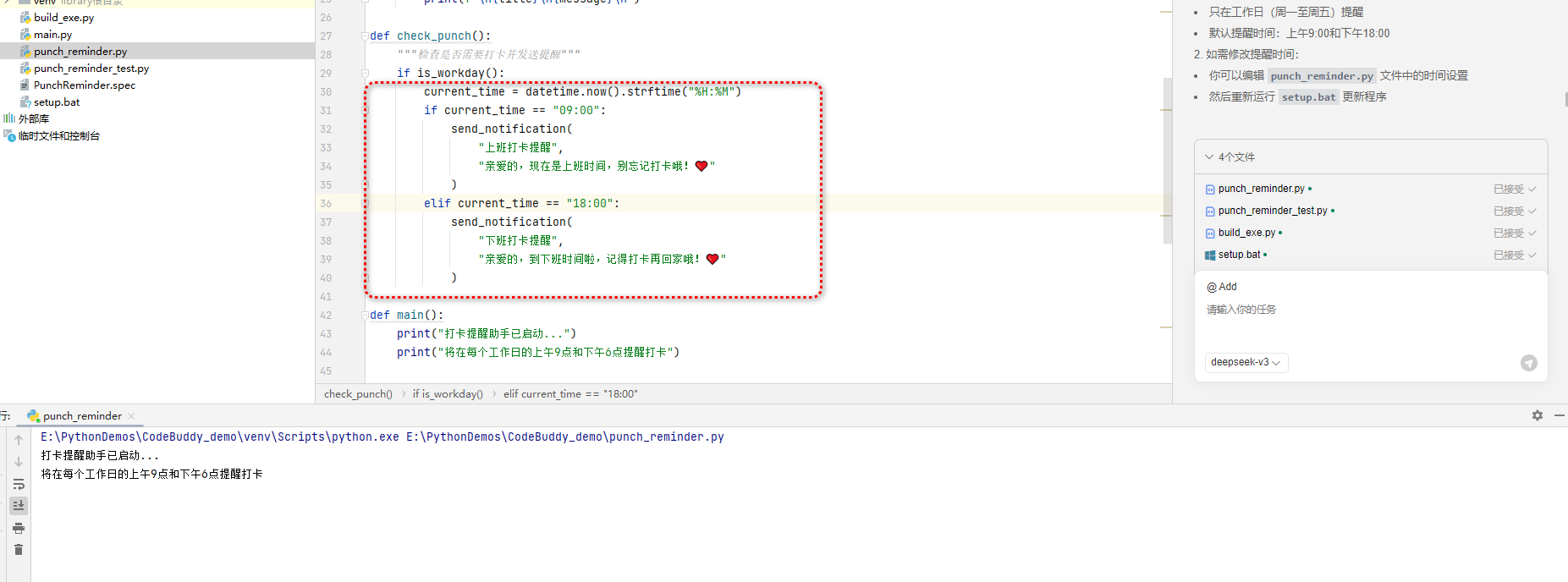The image size is (1568, 582).
Task: Click the 打卡提醒助手已启动... console output line
Action: click(100, 455)
